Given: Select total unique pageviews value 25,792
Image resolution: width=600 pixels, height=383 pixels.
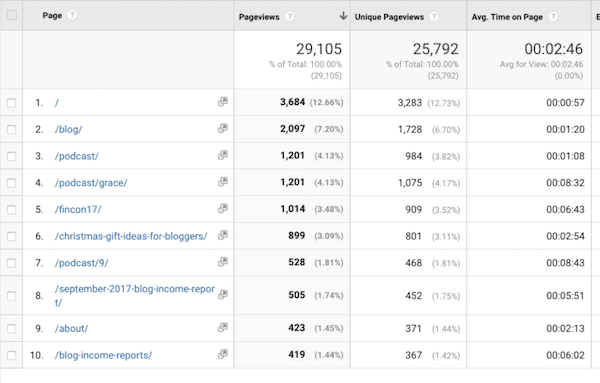Looking at the screenshot, I should click(435, 49).
